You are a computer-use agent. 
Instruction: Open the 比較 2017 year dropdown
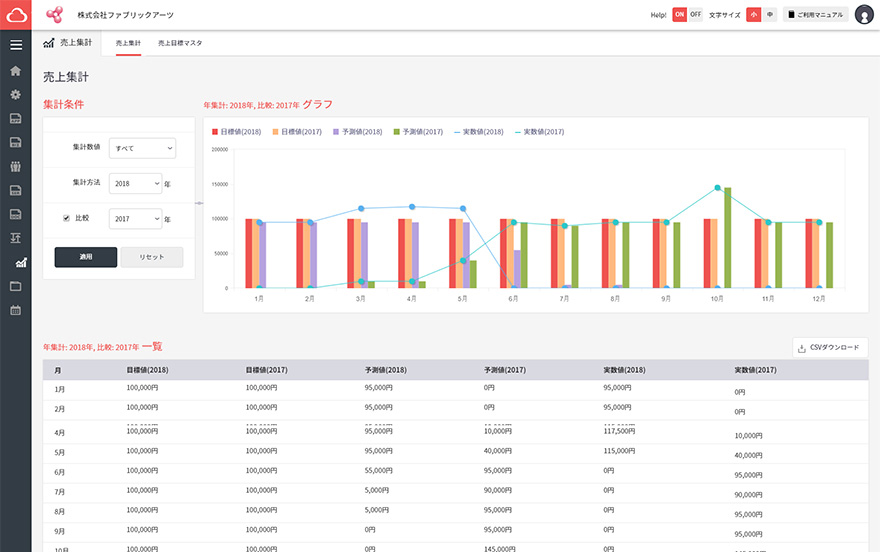(136, 219)
